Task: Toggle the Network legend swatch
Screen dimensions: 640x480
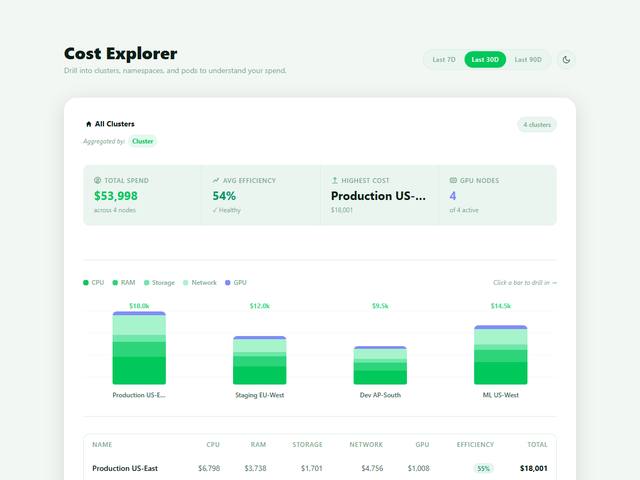Action: (185, 282)
